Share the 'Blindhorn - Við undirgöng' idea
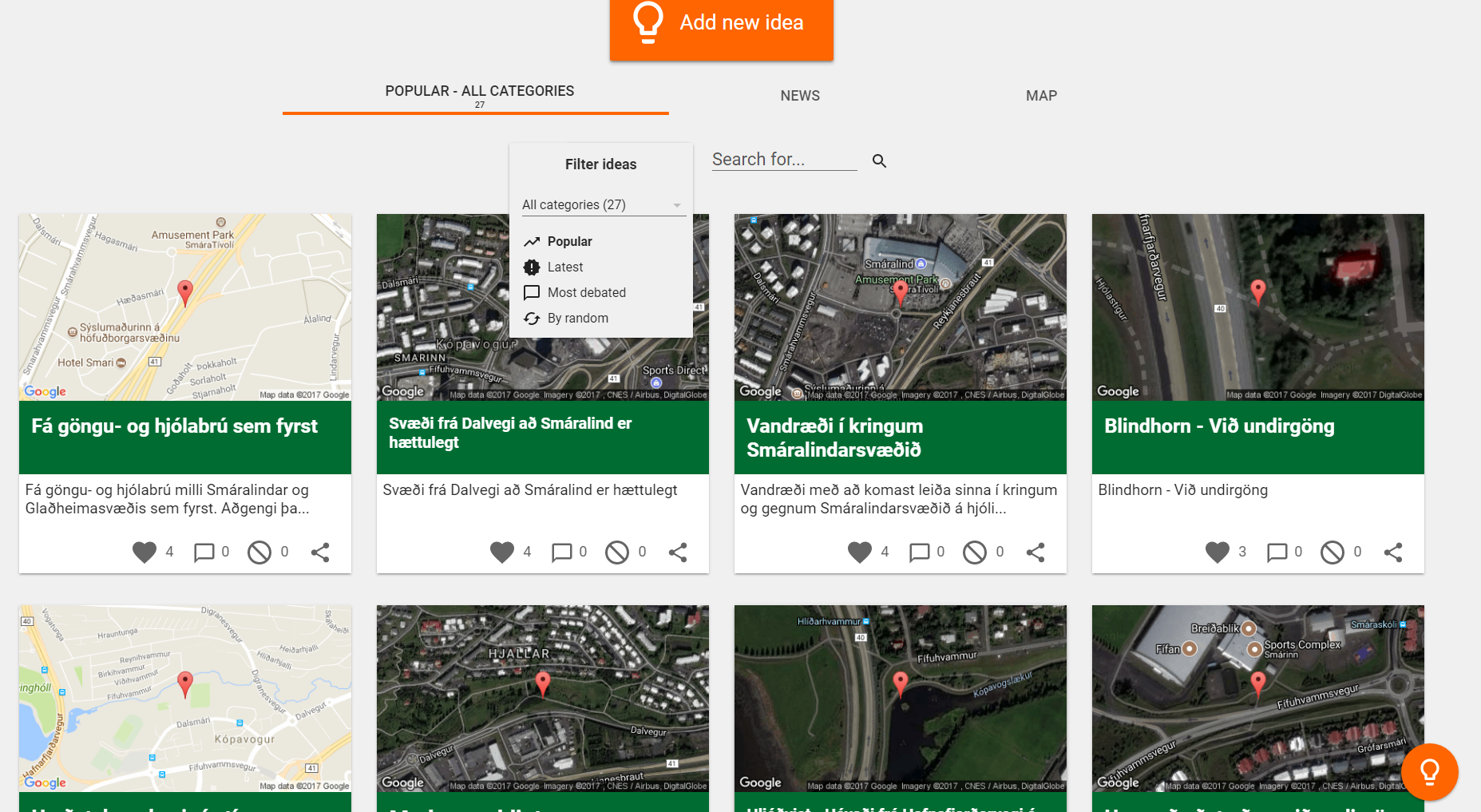Image resolution: width=1481 pixels, height=812 pixels. tap(1392, 552)
